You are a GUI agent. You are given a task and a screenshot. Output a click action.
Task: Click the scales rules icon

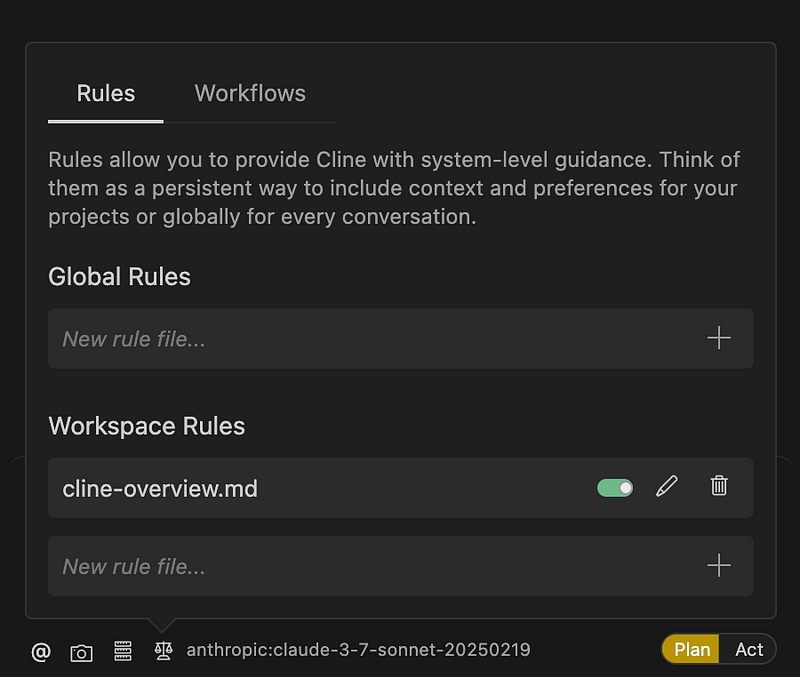(163, 650)
